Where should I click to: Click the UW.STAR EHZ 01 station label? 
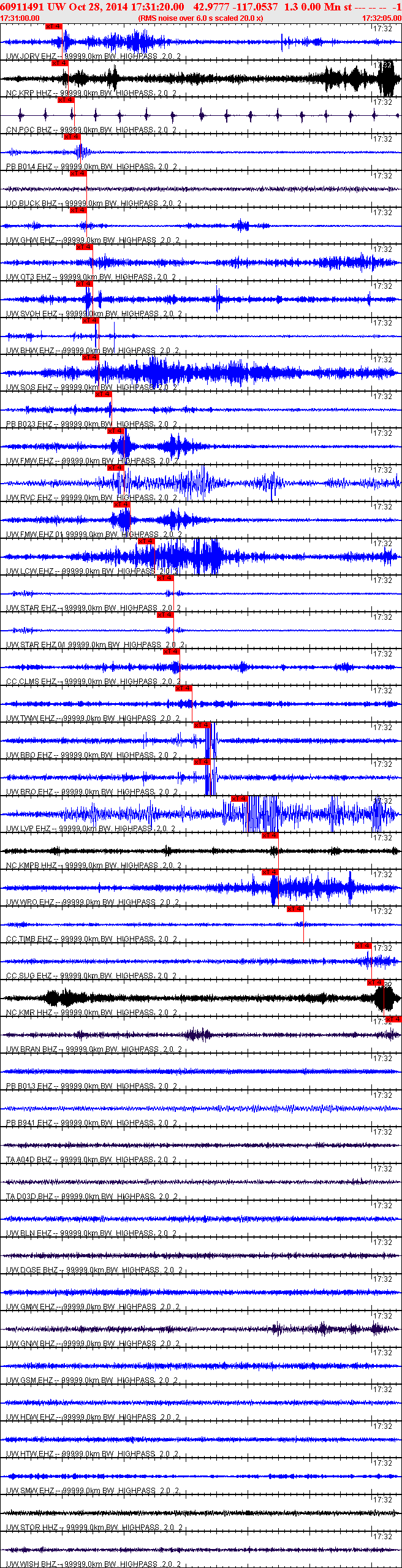(x=36, y=645)
